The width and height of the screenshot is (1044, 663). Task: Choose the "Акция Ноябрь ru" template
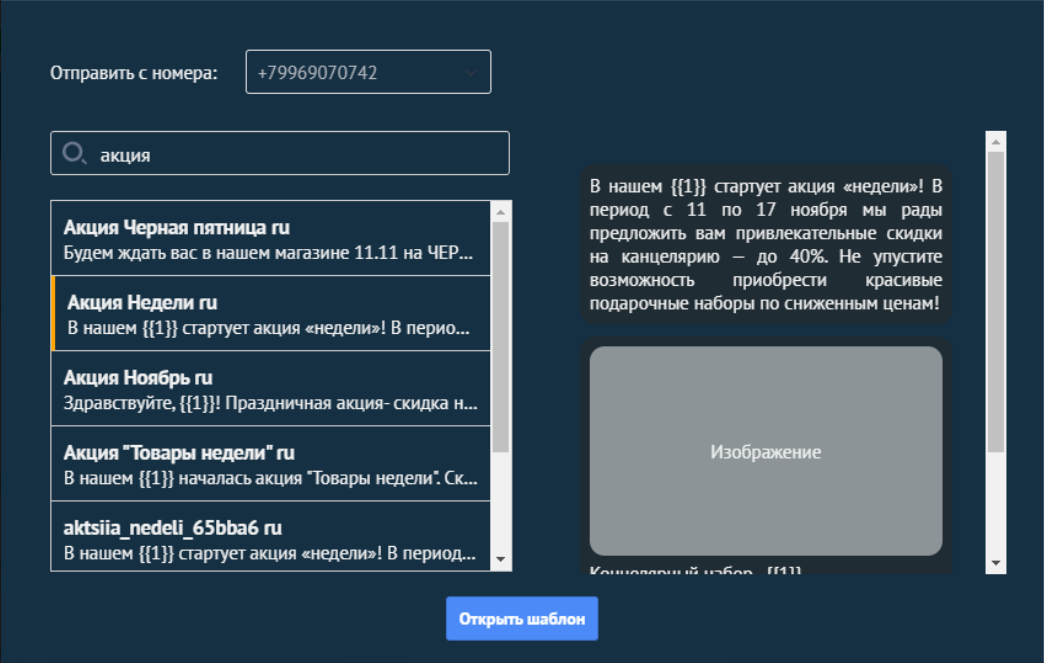(270, 389)
